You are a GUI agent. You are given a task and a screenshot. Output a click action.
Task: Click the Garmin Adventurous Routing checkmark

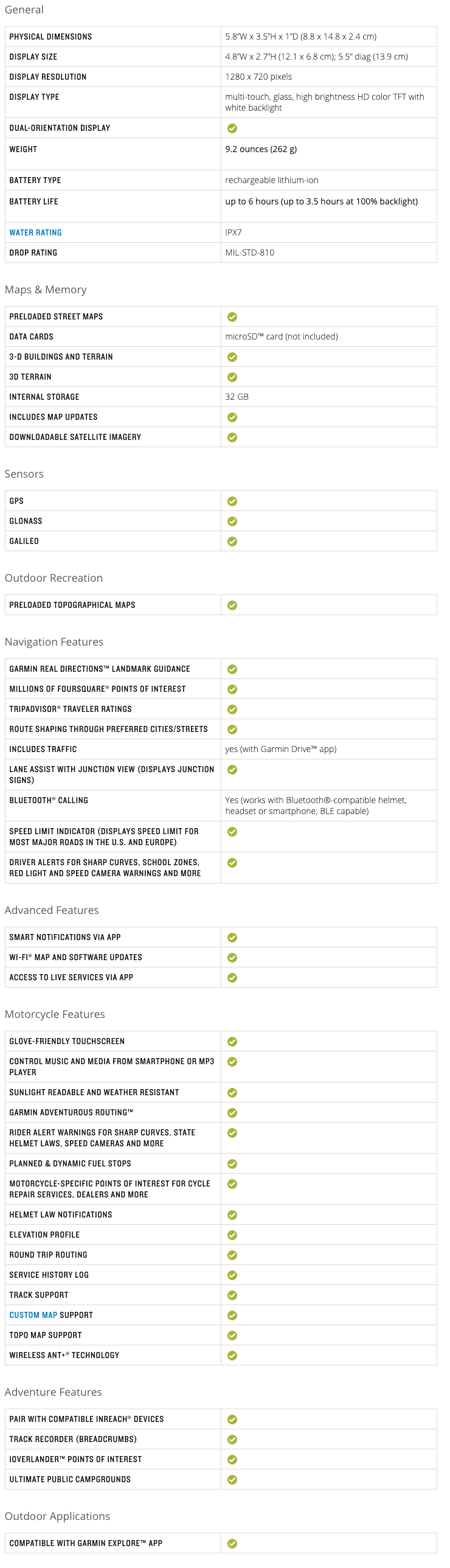pyautogui.click(x=232, y=1113)
